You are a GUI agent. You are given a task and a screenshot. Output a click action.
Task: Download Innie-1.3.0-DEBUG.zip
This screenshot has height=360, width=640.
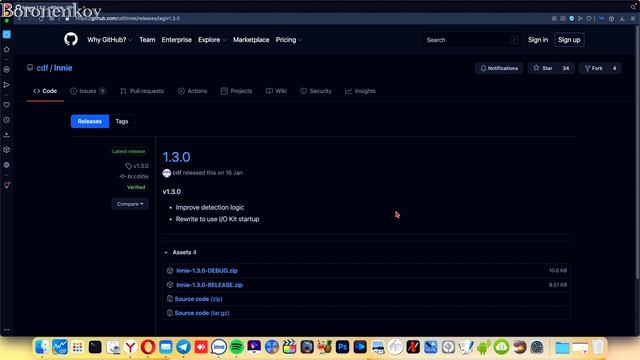tap(207, 271)
